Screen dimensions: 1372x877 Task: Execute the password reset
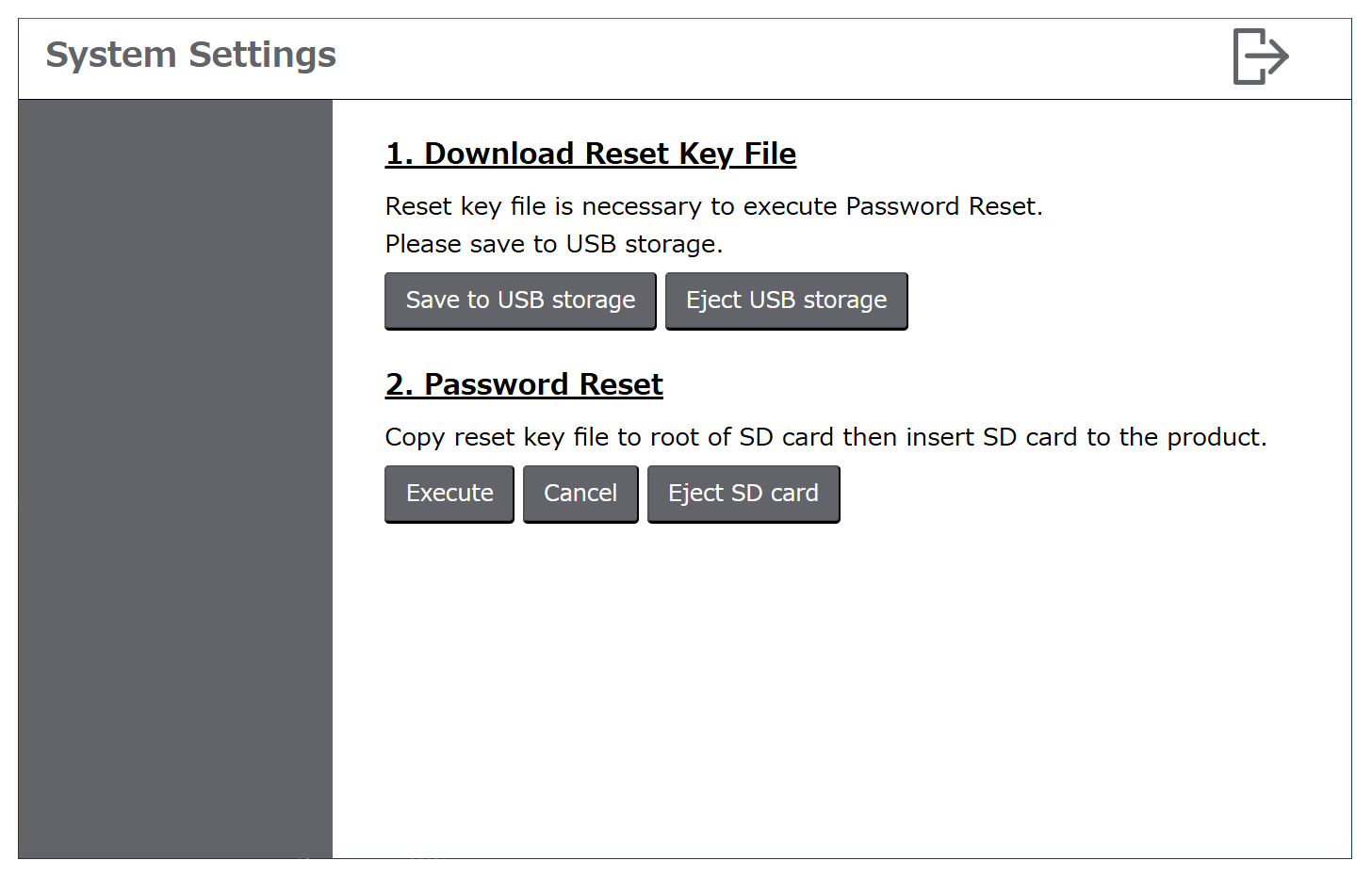point(449,495)
